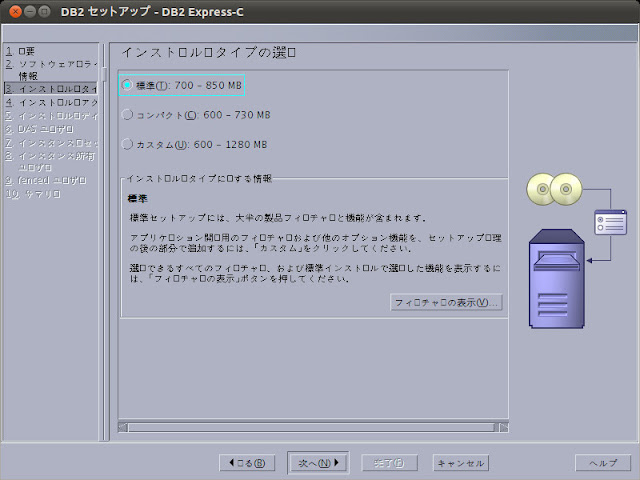Cancel setup via キャンセル button
This screenshot has height=480, width=640.
[460, 463]
